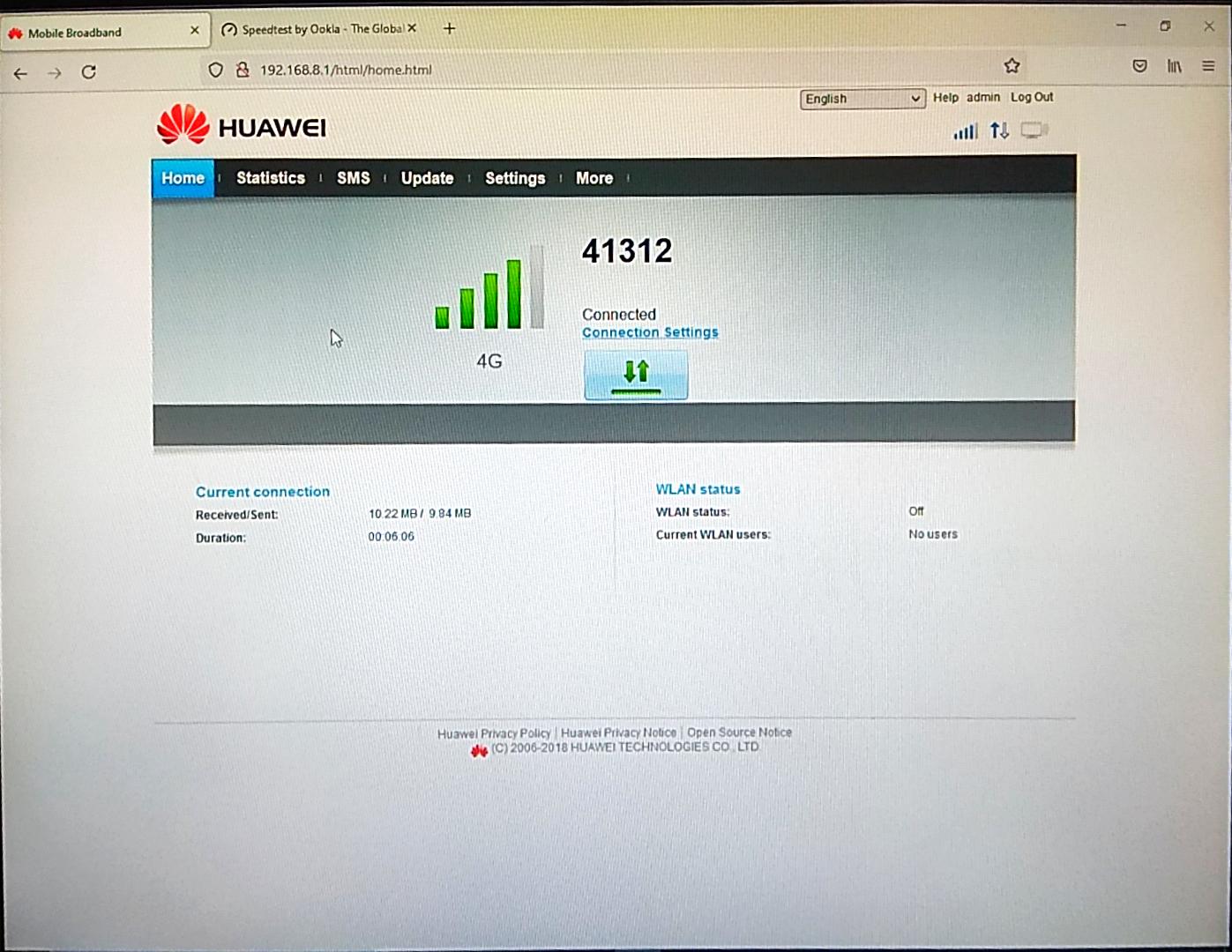Open the Update menu tab
The width and height of the screenshot is (1232, 952).
click(x=427, y=178)
